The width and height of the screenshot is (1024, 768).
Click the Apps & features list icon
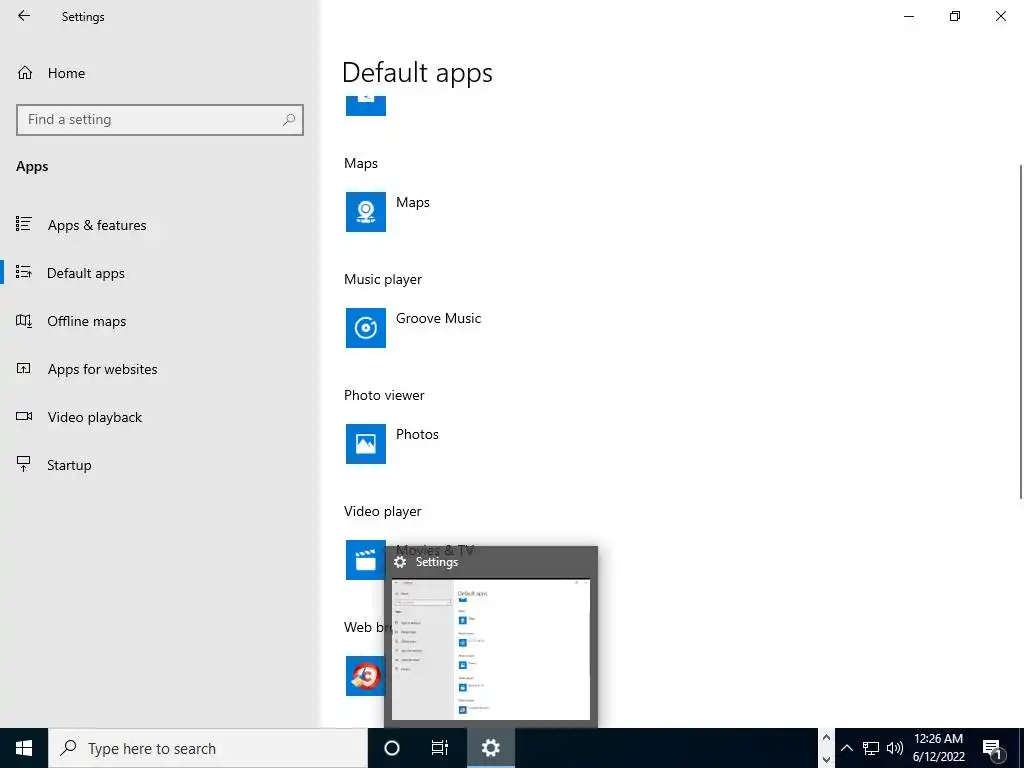coord(24,225)
